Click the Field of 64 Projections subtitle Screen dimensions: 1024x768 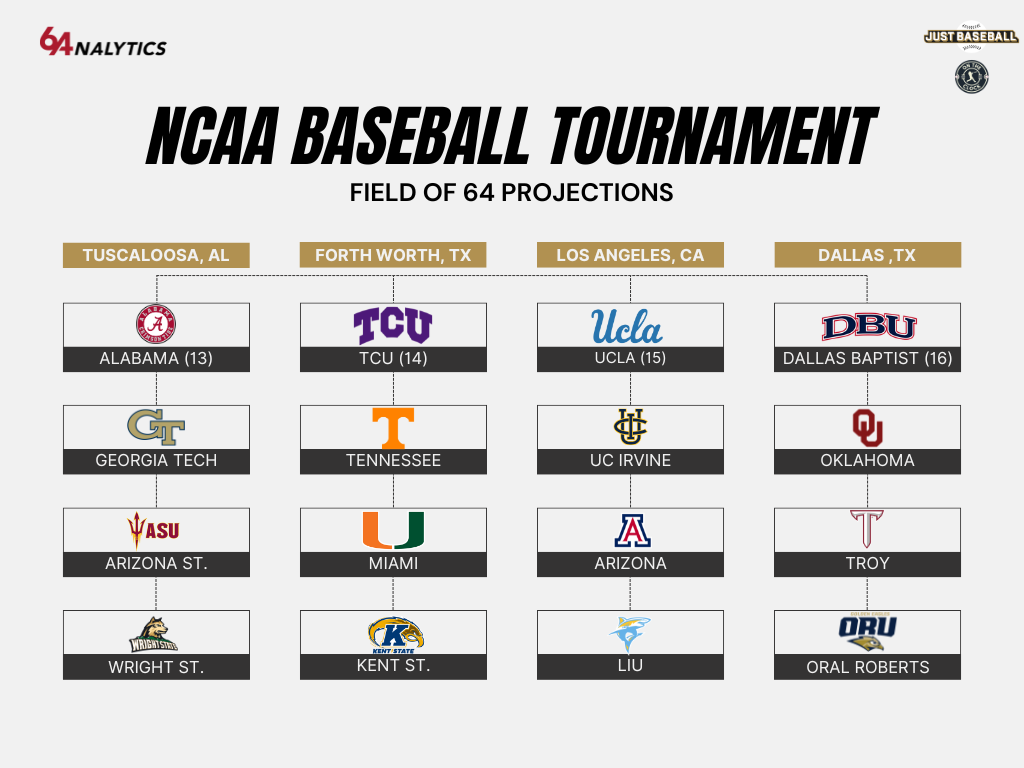point(511,193)
